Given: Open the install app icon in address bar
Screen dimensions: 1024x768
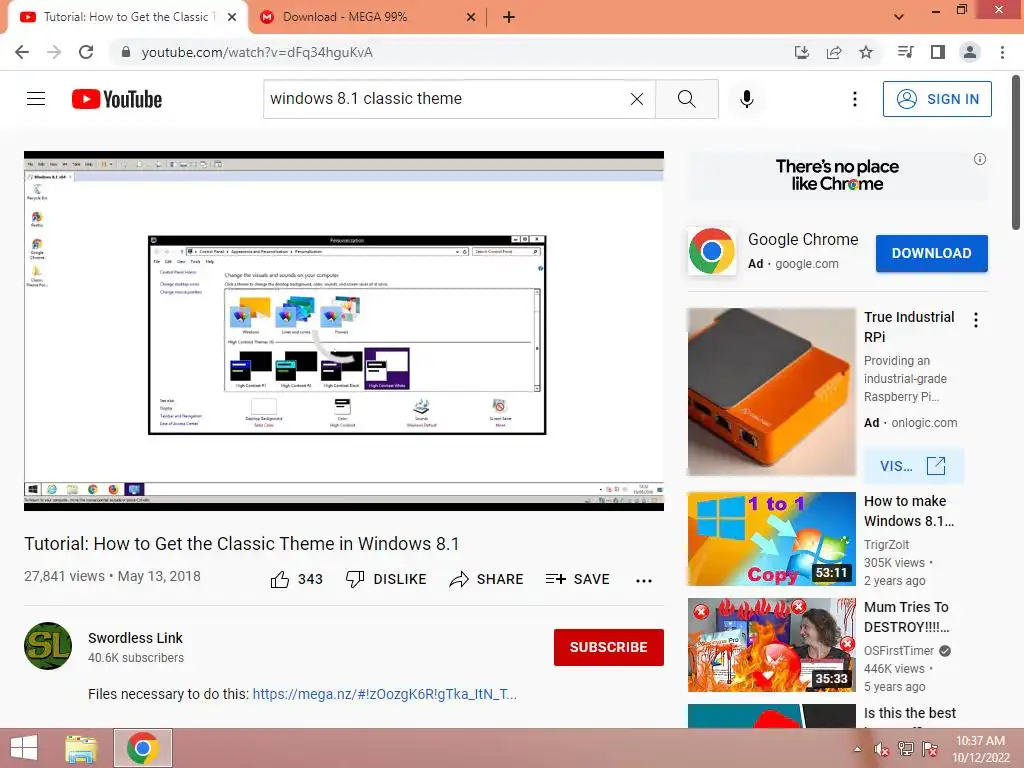Looking at the screenshot, I should (802, 52).
